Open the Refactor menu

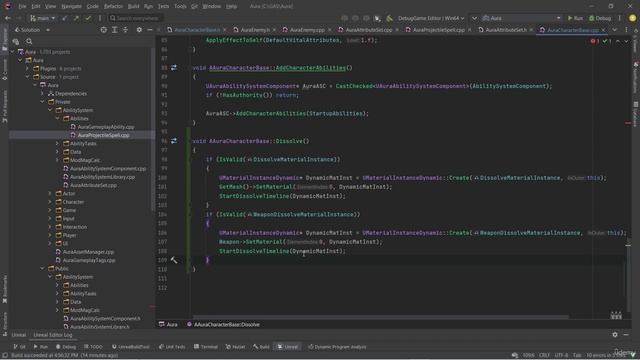pos(113,7)
